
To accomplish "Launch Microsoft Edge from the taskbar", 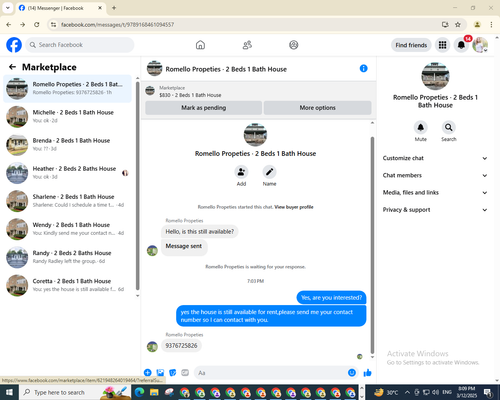I will 139,392.
